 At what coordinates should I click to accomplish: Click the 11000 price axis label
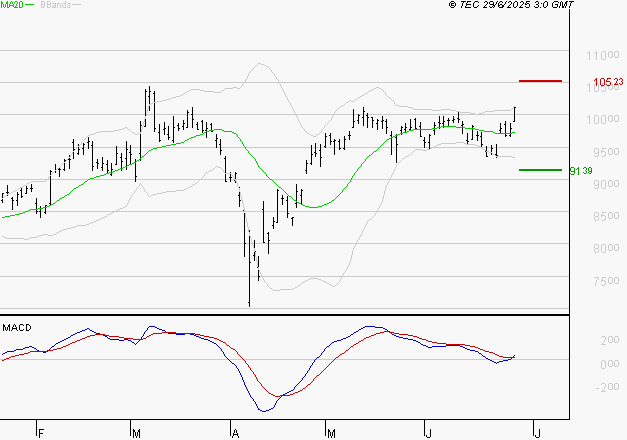click(x=603, y=55)
